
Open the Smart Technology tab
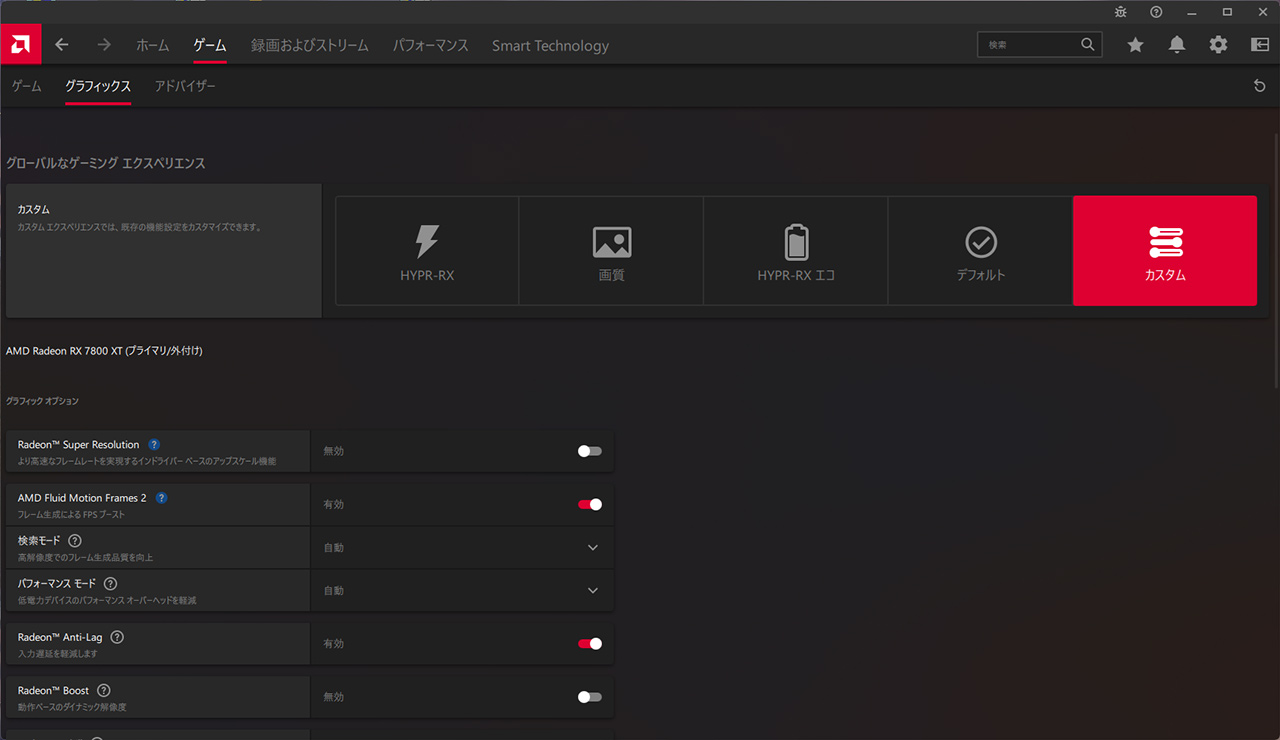(550, 45)
